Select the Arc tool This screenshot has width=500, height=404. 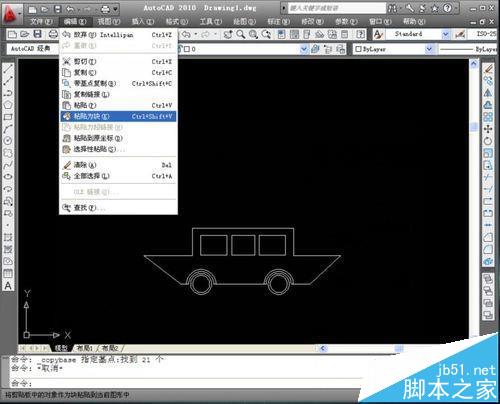point(8,129)
